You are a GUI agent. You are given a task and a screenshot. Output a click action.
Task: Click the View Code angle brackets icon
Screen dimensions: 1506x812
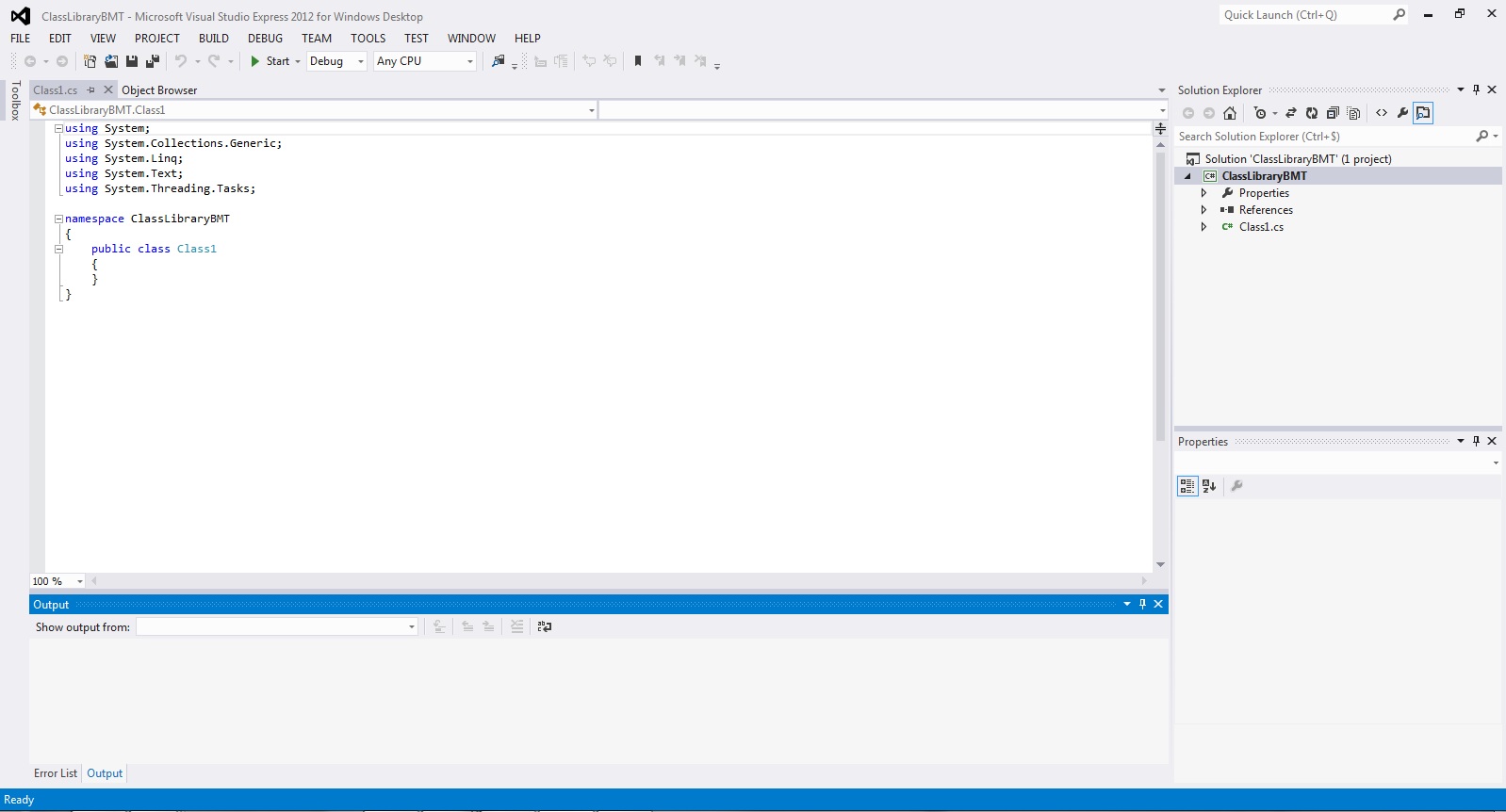pyautogui.click(x=1382, y=113)
